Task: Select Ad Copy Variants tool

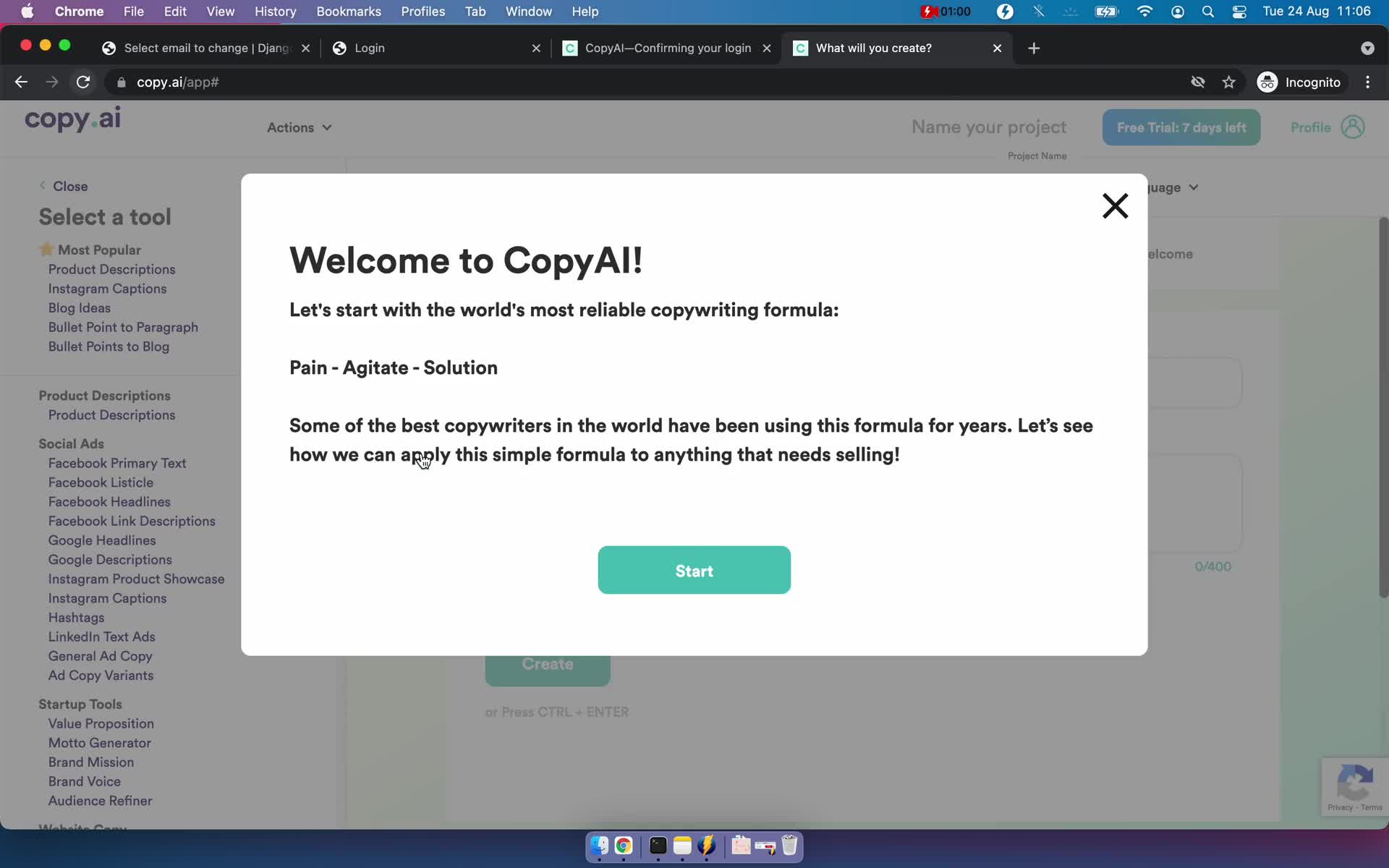Action: (x=101, y=676)
